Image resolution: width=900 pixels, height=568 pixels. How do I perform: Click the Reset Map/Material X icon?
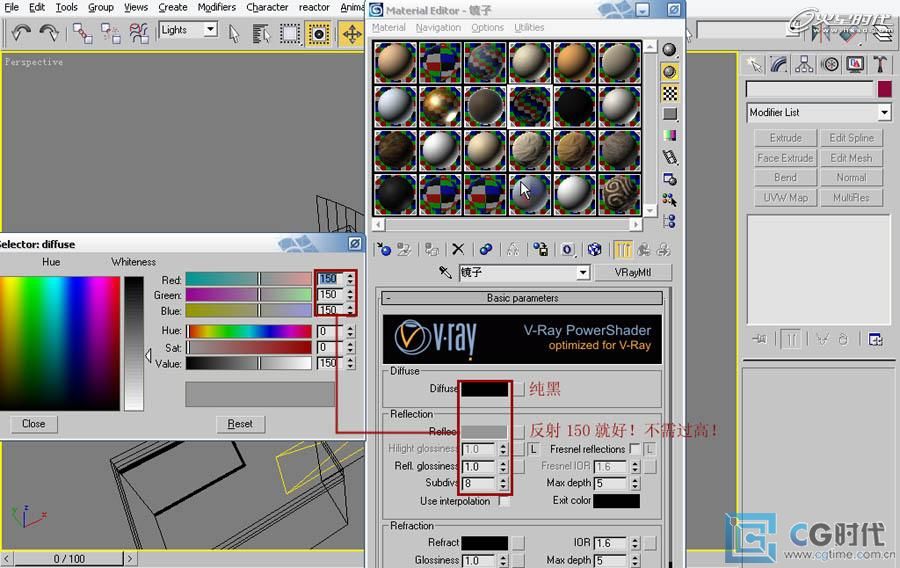458,249
